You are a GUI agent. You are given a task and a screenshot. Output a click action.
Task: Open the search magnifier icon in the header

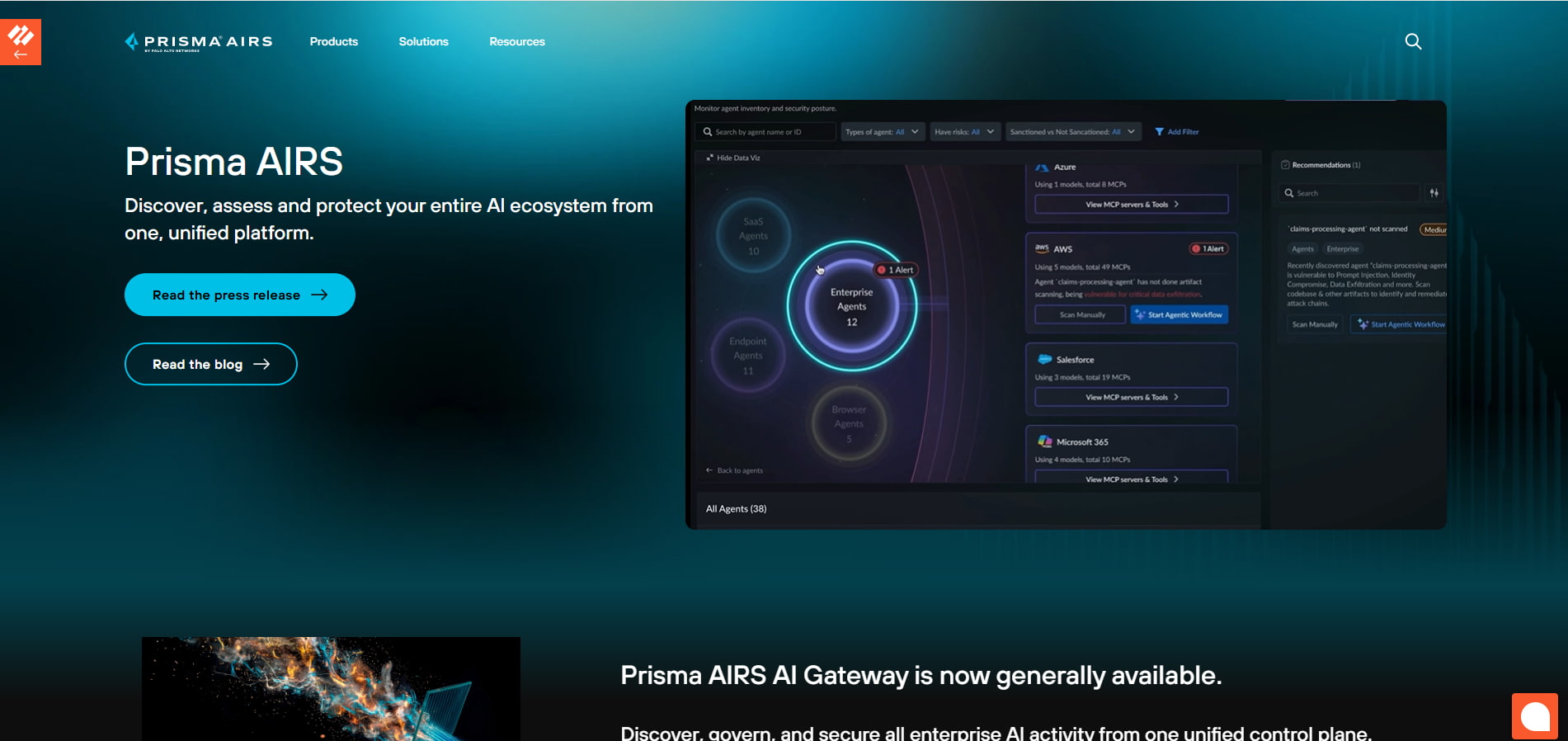point(1413,41)
